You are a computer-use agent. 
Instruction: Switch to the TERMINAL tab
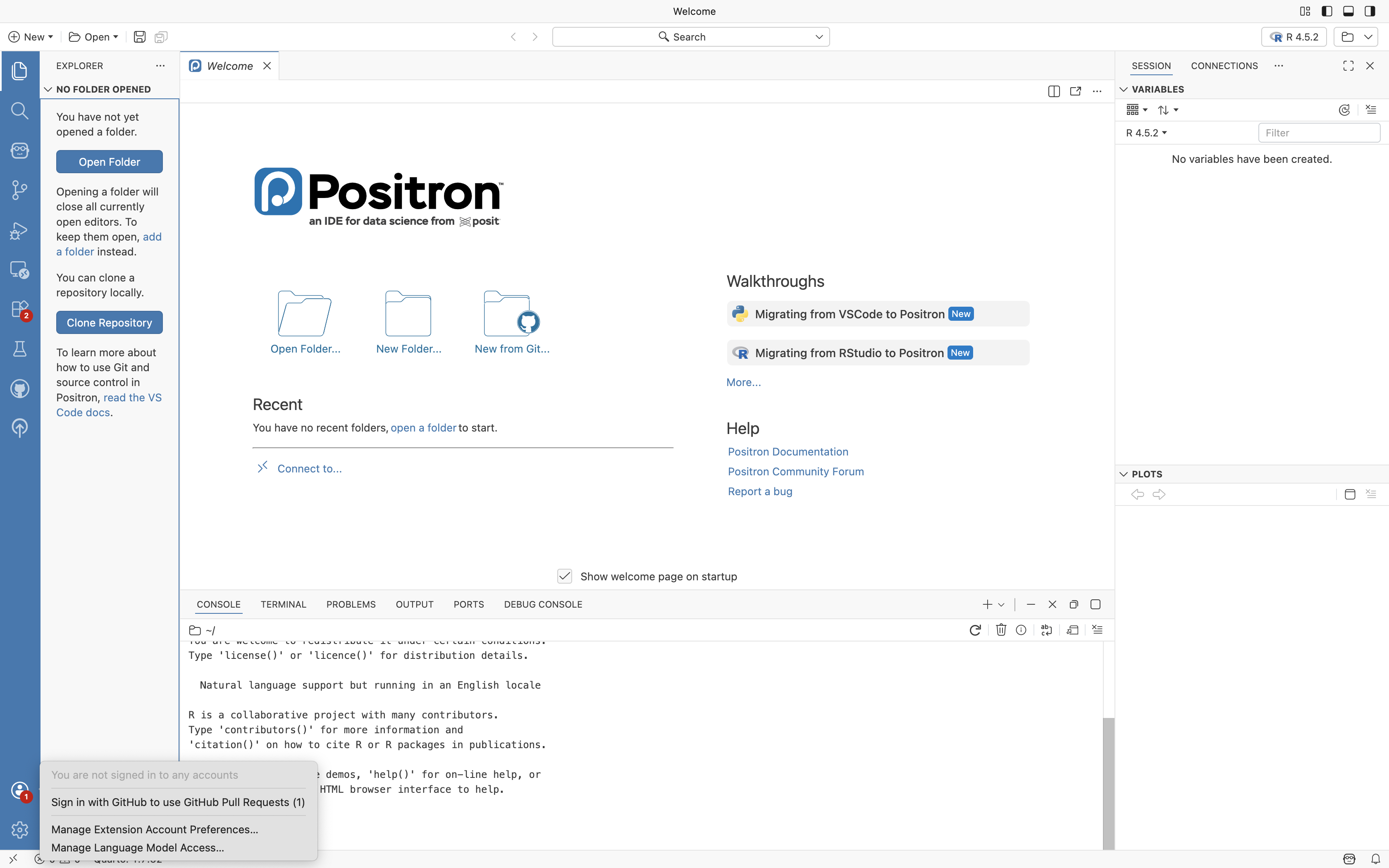[x=283, y=604]
